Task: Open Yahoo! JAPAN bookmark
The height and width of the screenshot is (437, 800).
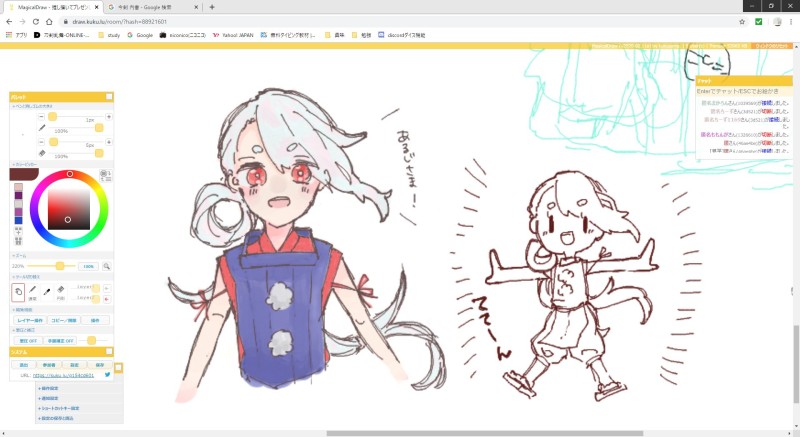Action: click(233, 35)
